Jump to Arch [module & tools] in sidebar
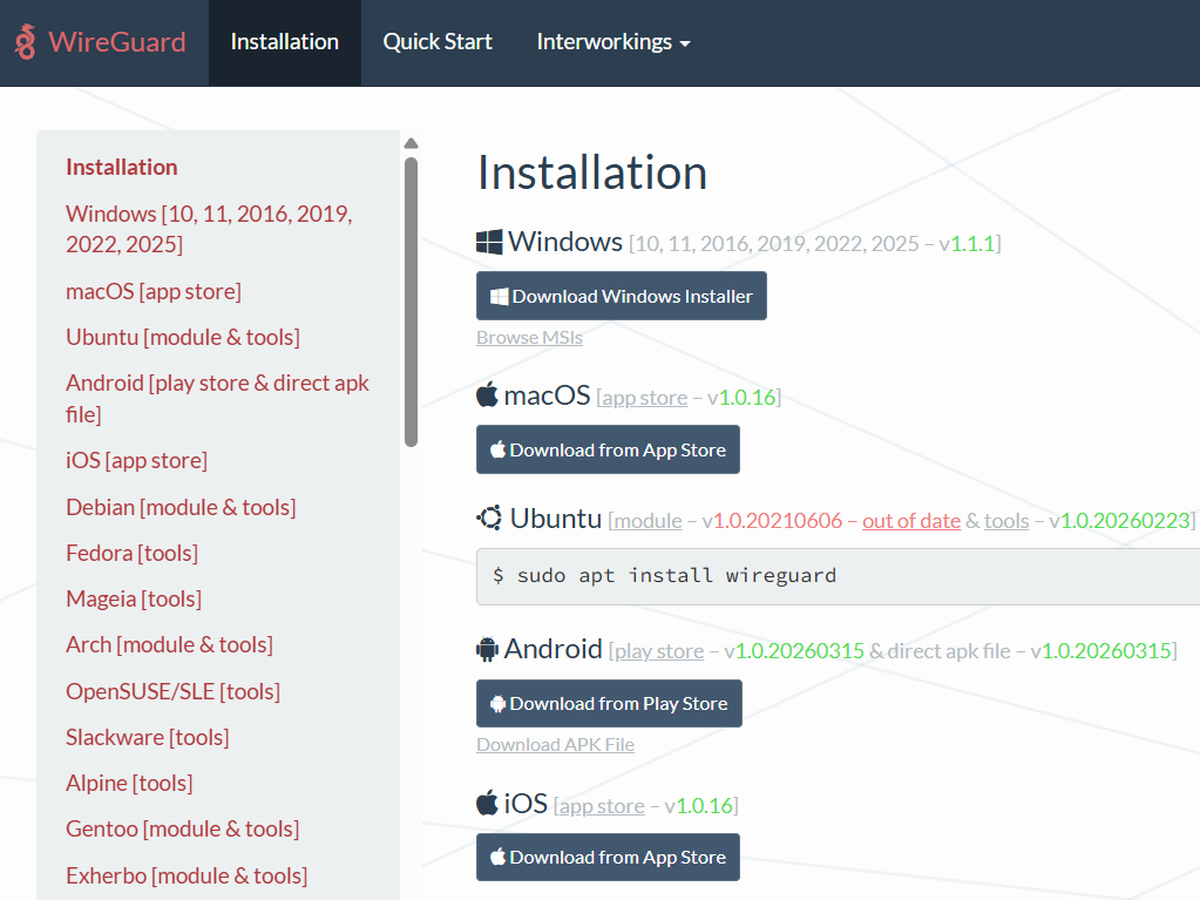 170,646
